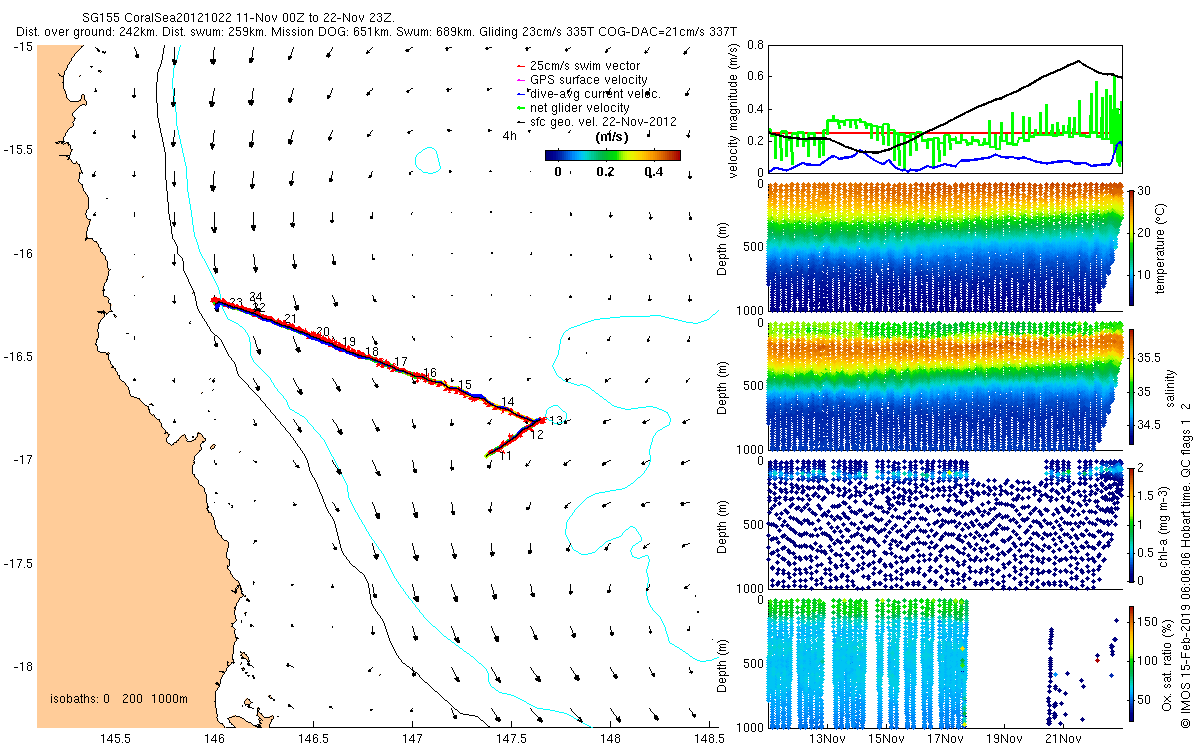Screen dimensions: 1200x750
Task: Click the '0.8' velocity magnitude tick label
Action: coord(753,45)
